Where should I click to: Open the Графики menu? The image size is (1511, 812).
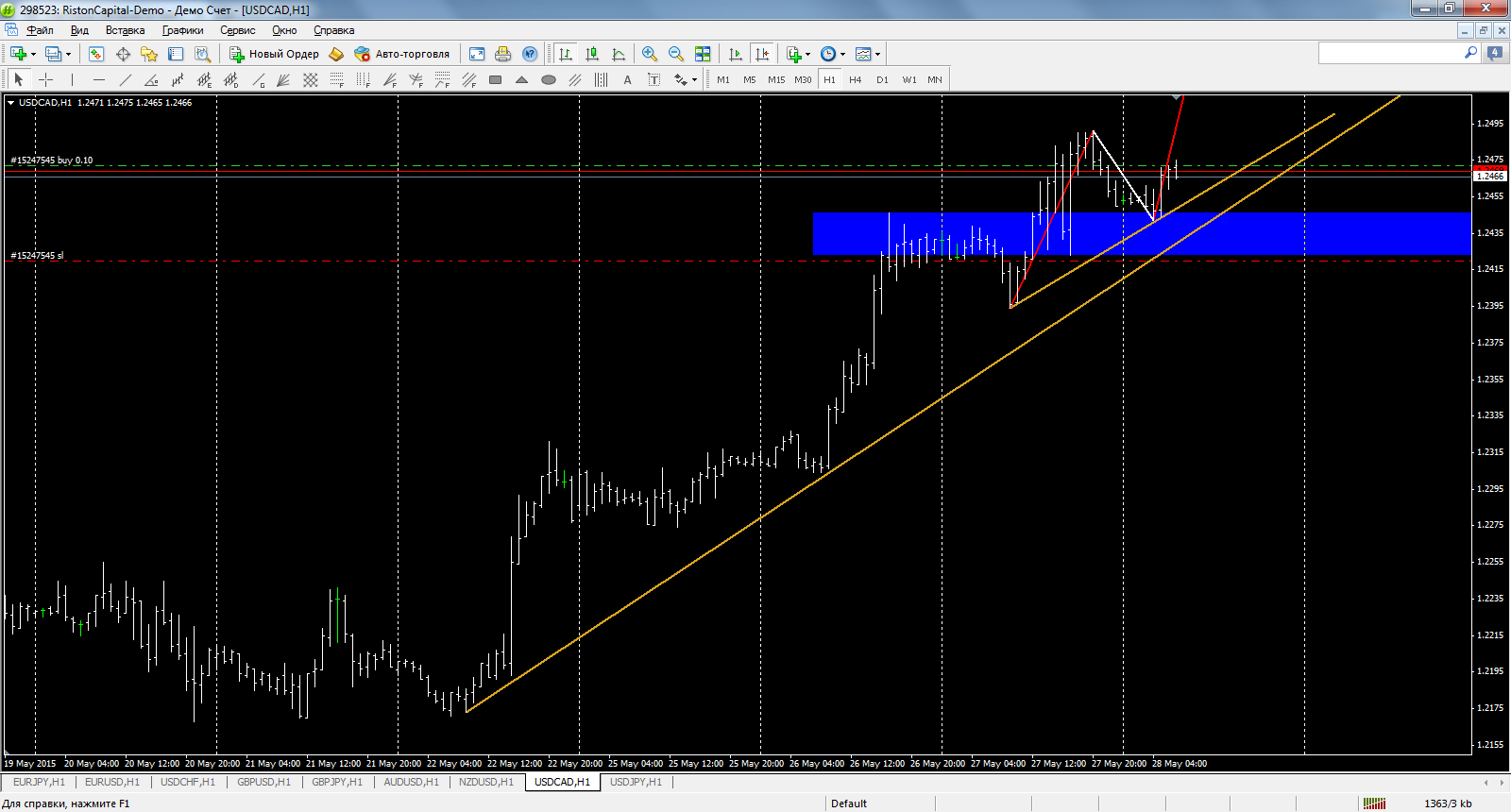[182, 30]
